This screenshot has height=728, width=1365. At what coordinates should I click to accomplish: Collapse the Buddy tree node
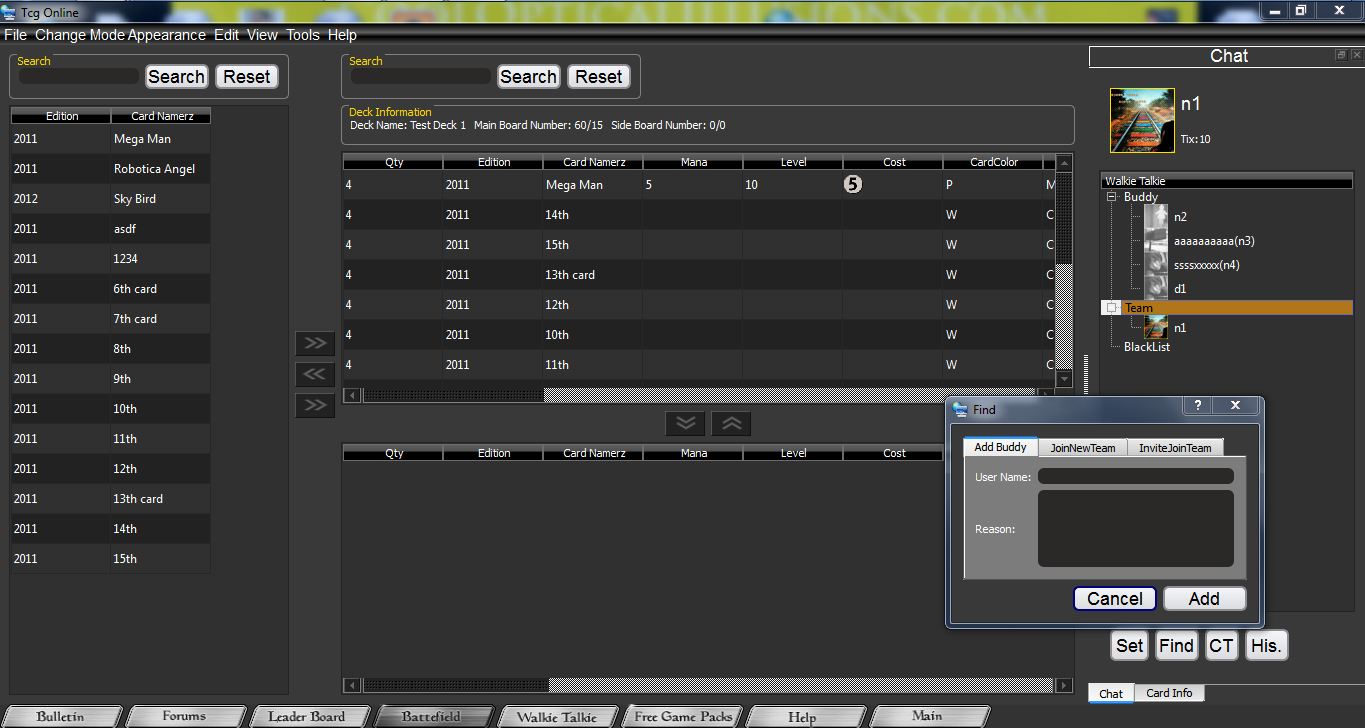pyautogui.click(x=1111, y=197)
